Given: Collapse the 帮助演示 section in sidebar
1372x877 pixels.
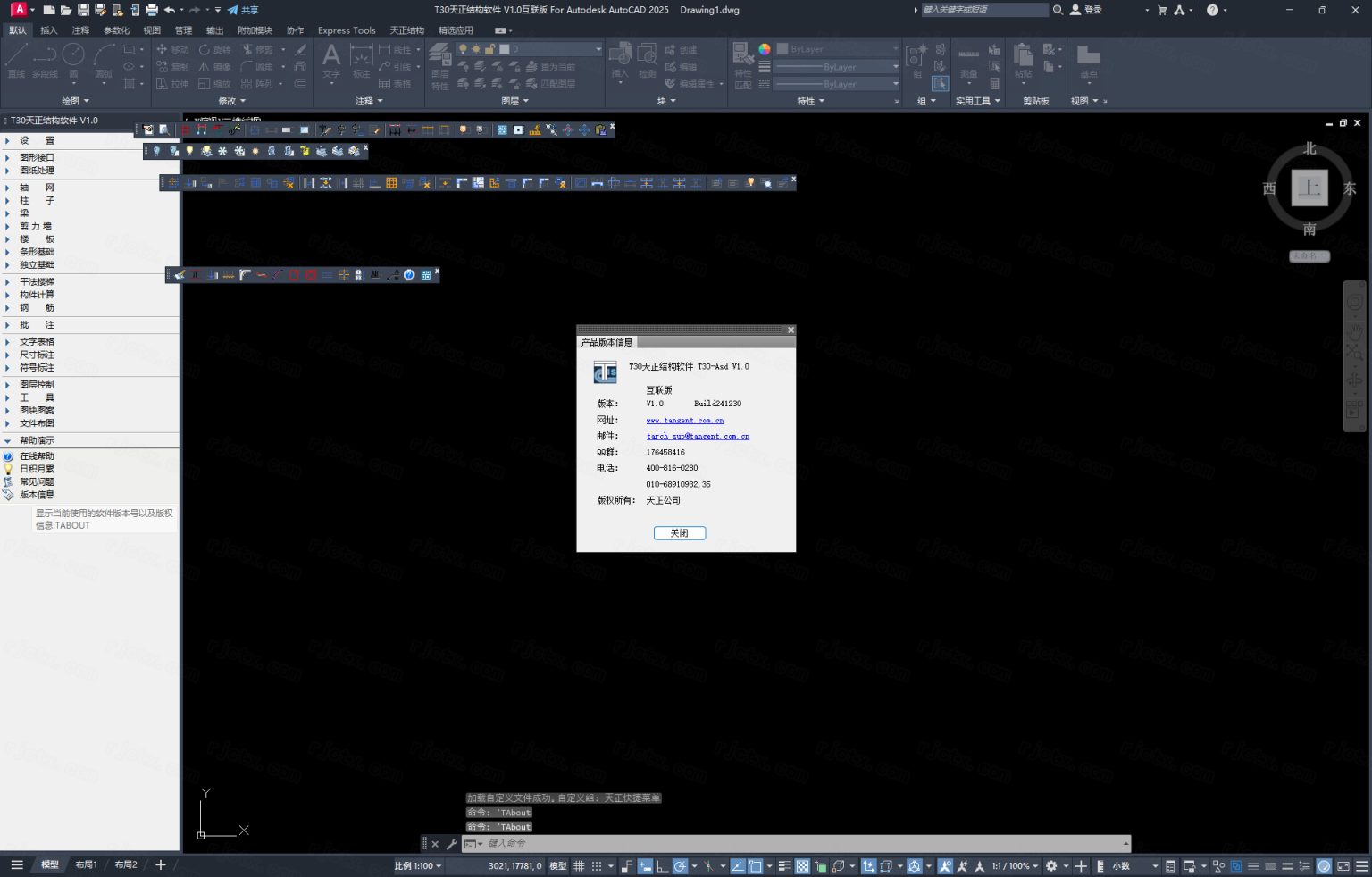Looking at the screenshot, I should click(7, 440).
